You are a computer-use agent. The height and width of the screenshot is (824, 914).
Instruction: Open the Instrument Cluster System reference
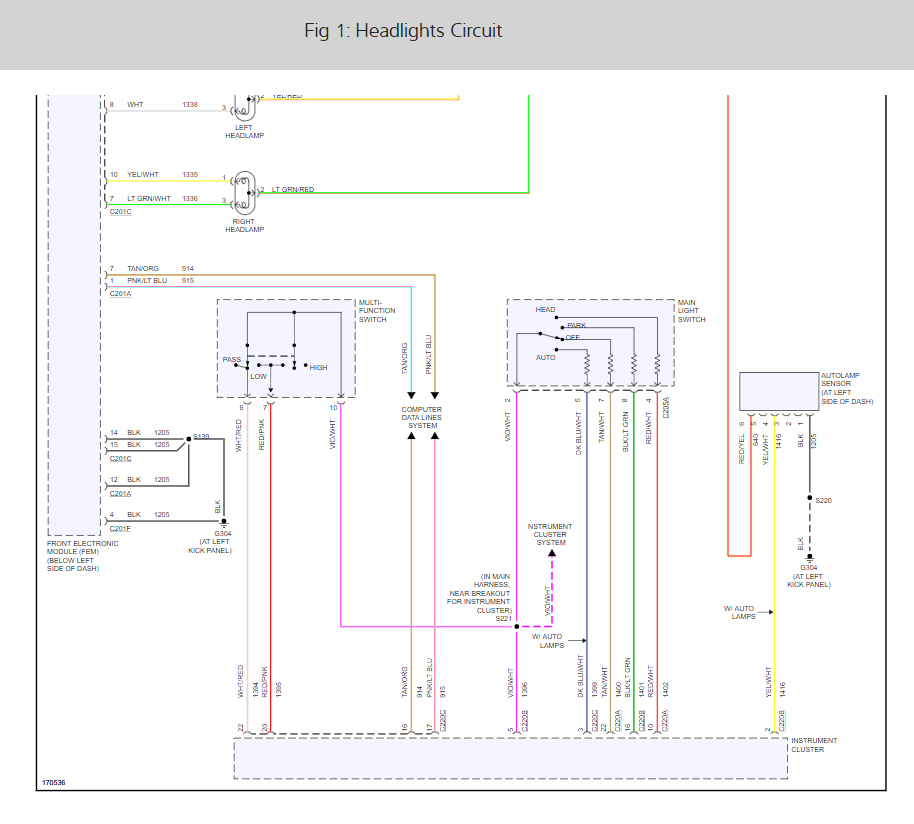pyautogui.click(x=551, y=534)
